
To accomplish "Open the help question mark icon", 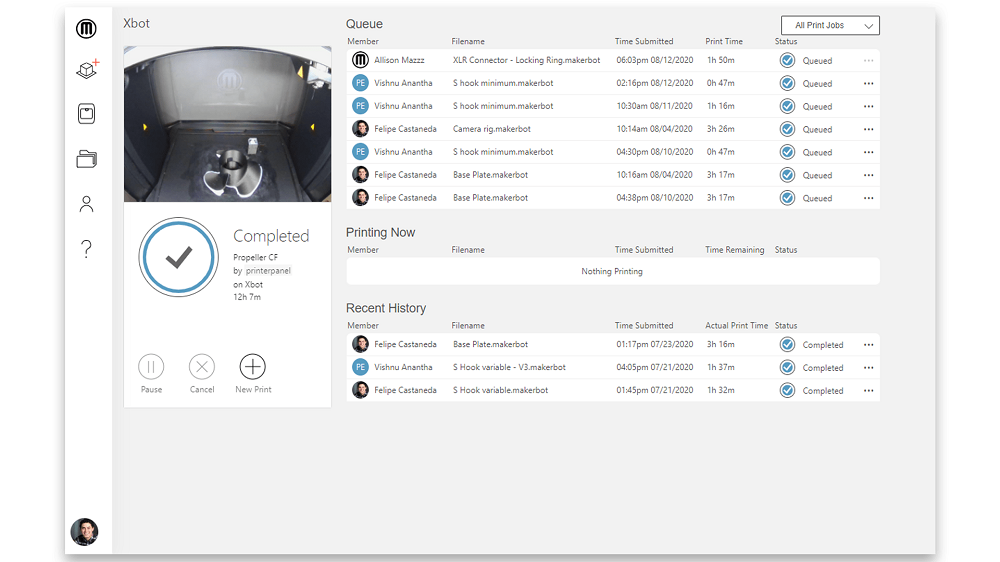I will [86, 248].
